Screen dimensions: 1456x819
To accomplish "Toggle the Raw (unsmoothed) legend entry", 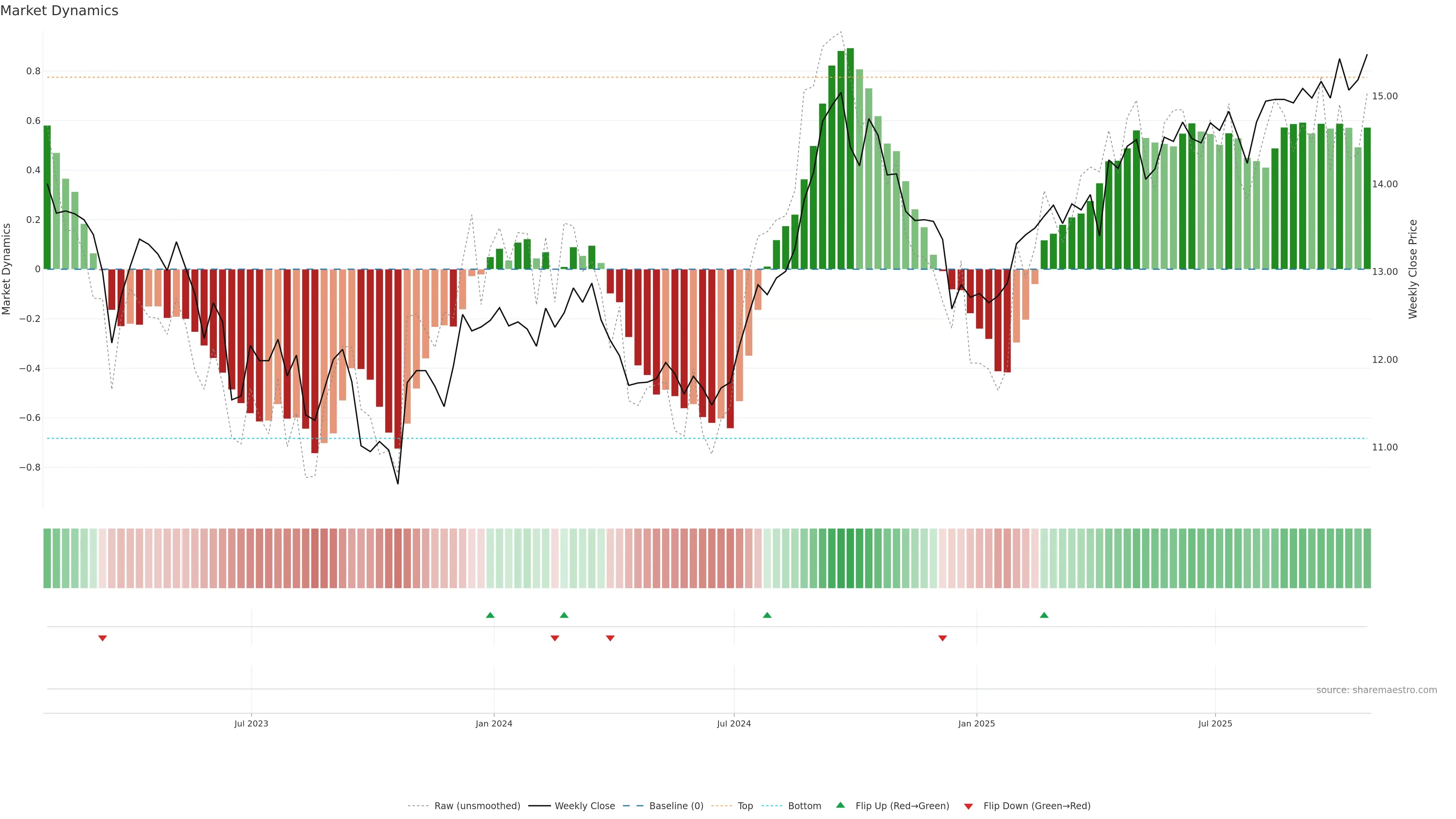I will click(477, 806).
